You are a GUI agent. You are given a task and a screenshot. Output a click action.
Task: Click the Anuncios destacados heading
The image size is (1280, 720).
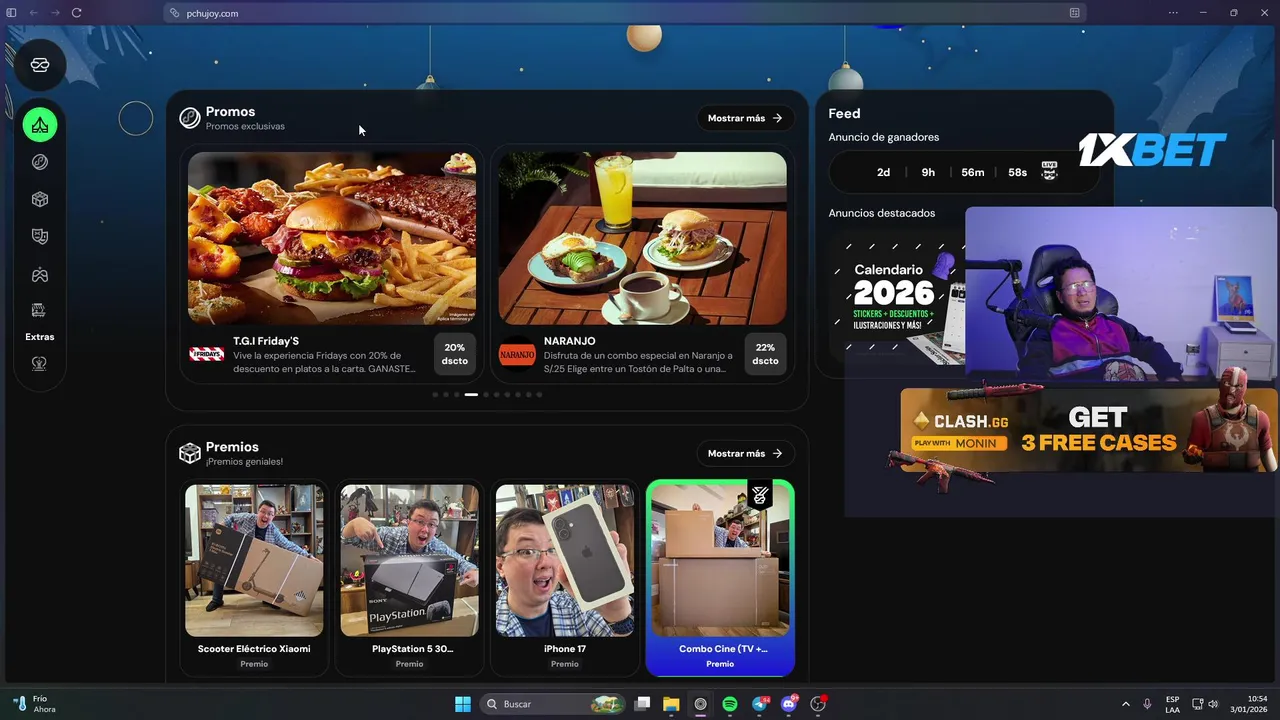click(882, 213)
